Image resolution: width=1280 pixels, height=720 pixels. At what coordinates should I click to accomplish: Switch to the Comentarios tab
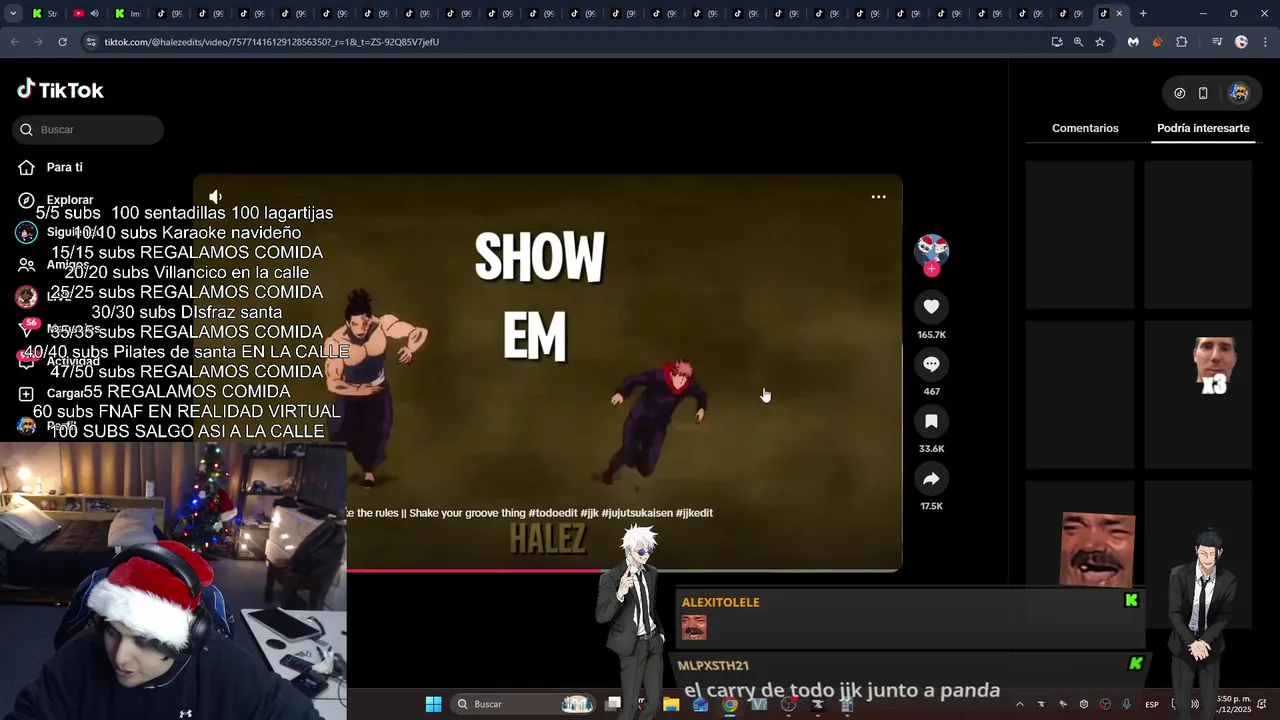pyautogui.click(x=1085, y=128)
